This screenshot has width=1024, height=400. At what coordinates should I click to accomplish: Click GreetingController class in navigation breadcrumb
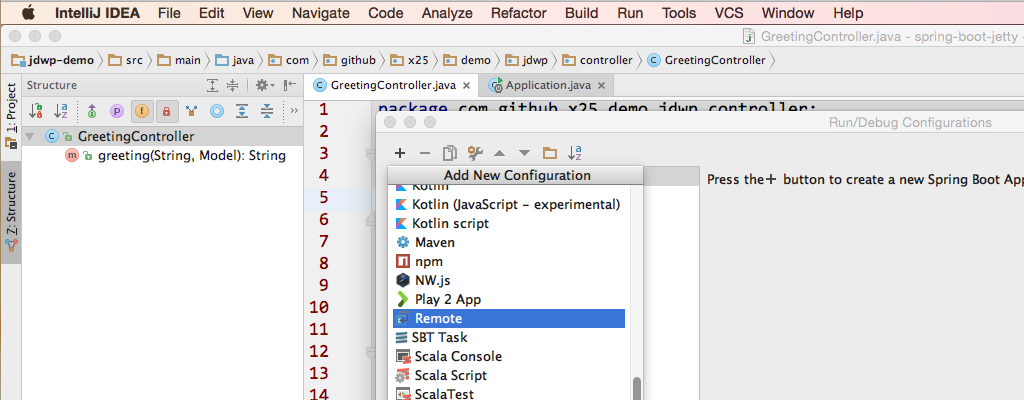click(707, 60)
